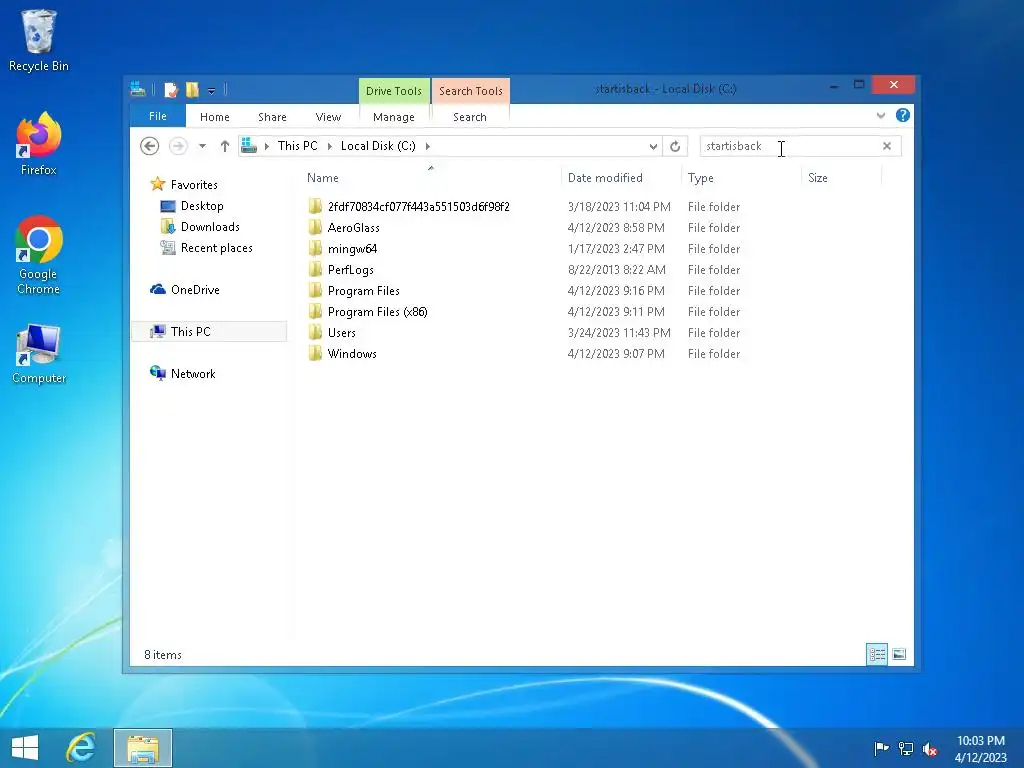Sort by the Date modified column header
1024x768 pixels.
pos(620,178)
